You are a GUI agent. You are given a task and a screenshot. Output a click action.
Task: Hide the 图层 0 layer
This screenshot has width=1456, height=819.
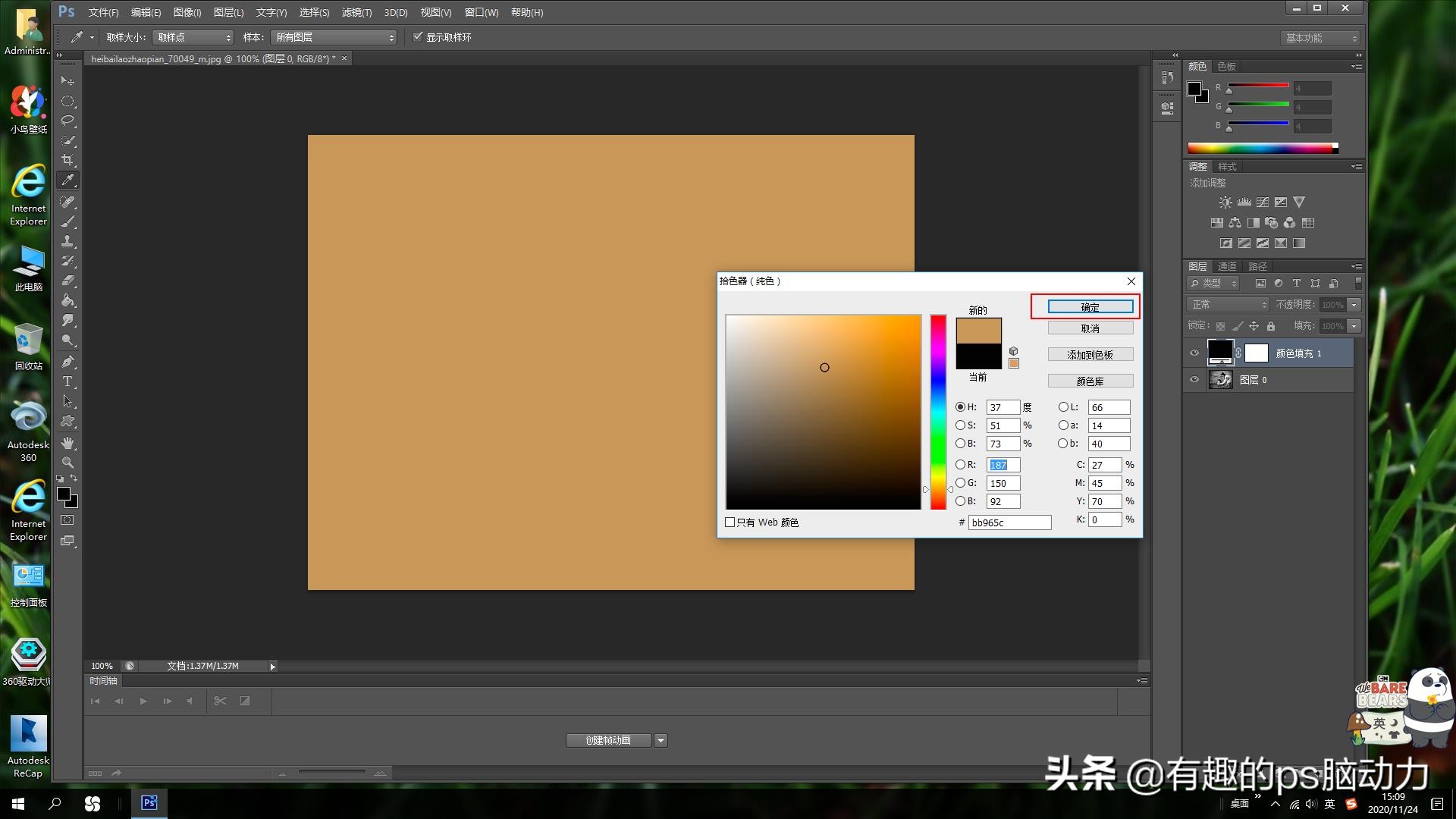[x=1194, y=380]
